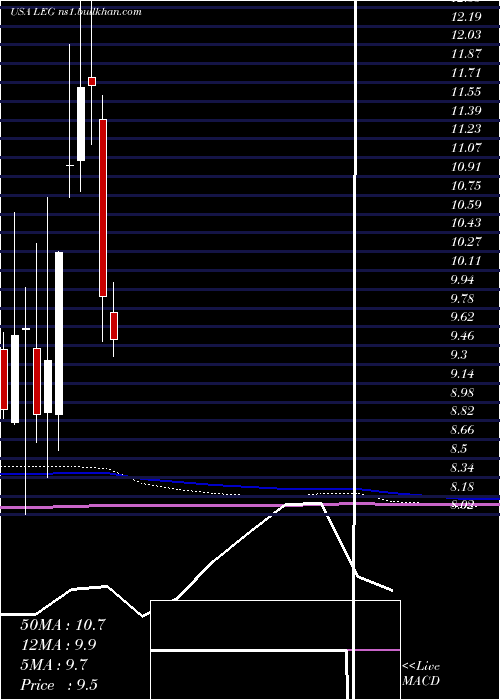This screenshot has height=700, width=500.
Task: Click the 11.87 price axis label
Action: (x=466, y=54)
